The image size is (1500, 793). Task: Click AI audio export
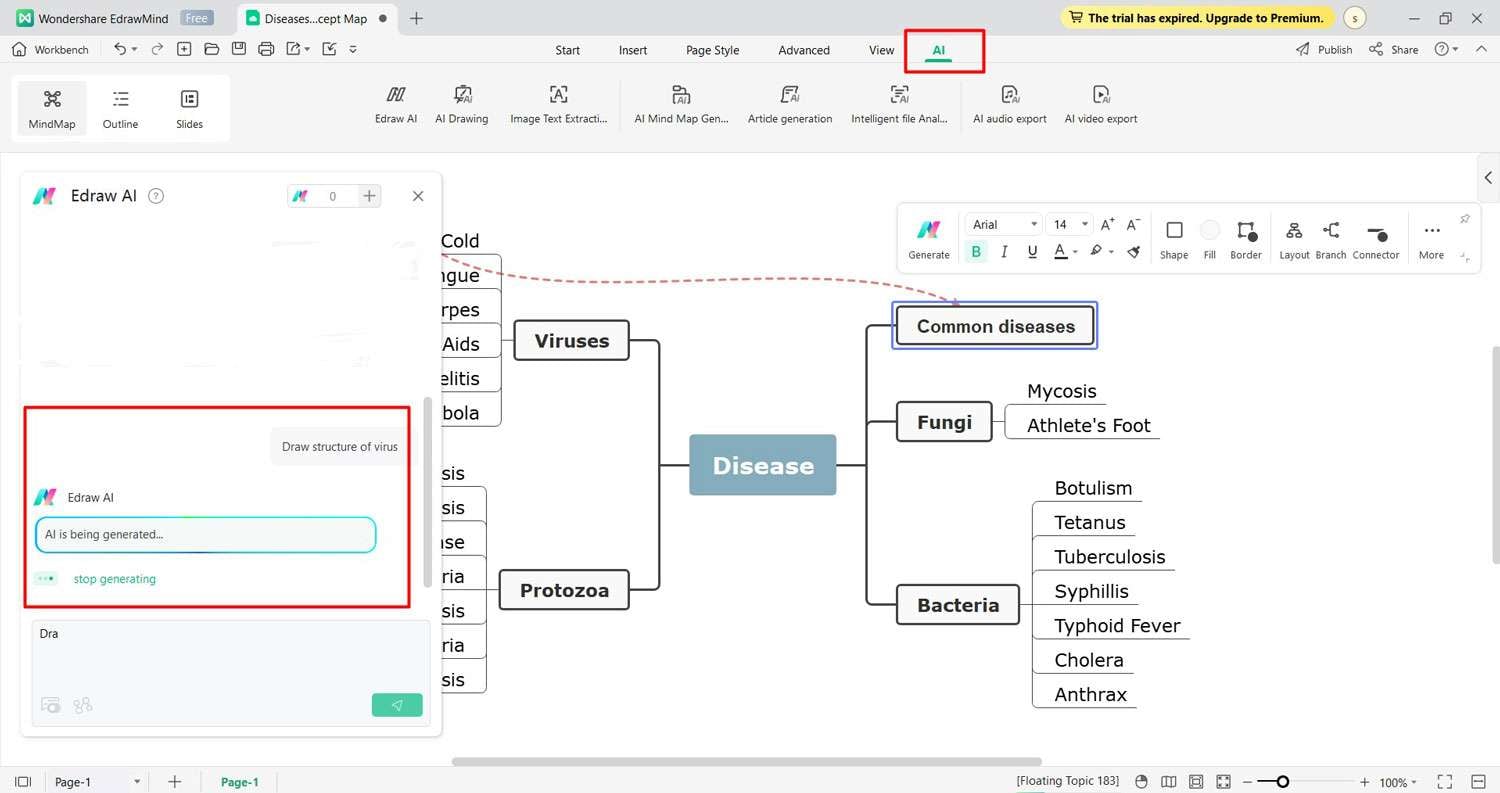coord(1010,105)
